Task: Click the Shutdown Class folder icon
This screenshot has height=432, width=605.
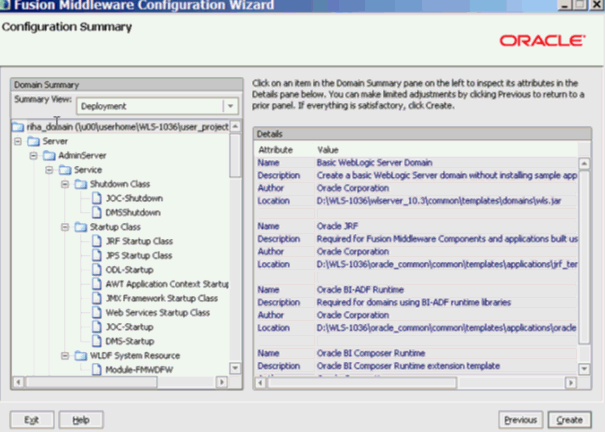Action: pyautogui.click(x=81, y=184)
